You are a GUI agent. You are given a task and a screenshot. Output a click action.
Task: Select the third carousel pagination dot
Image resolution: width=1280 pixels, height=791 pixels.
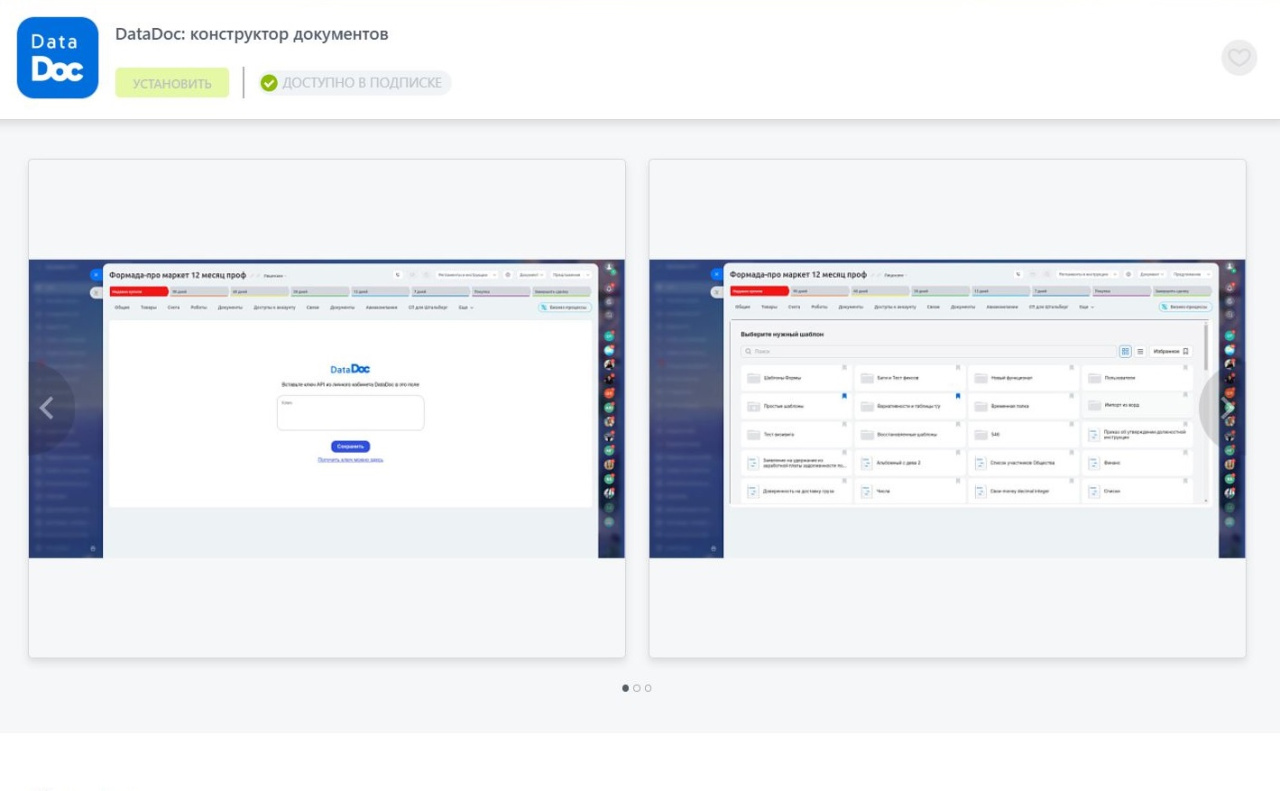click(648, 688)
